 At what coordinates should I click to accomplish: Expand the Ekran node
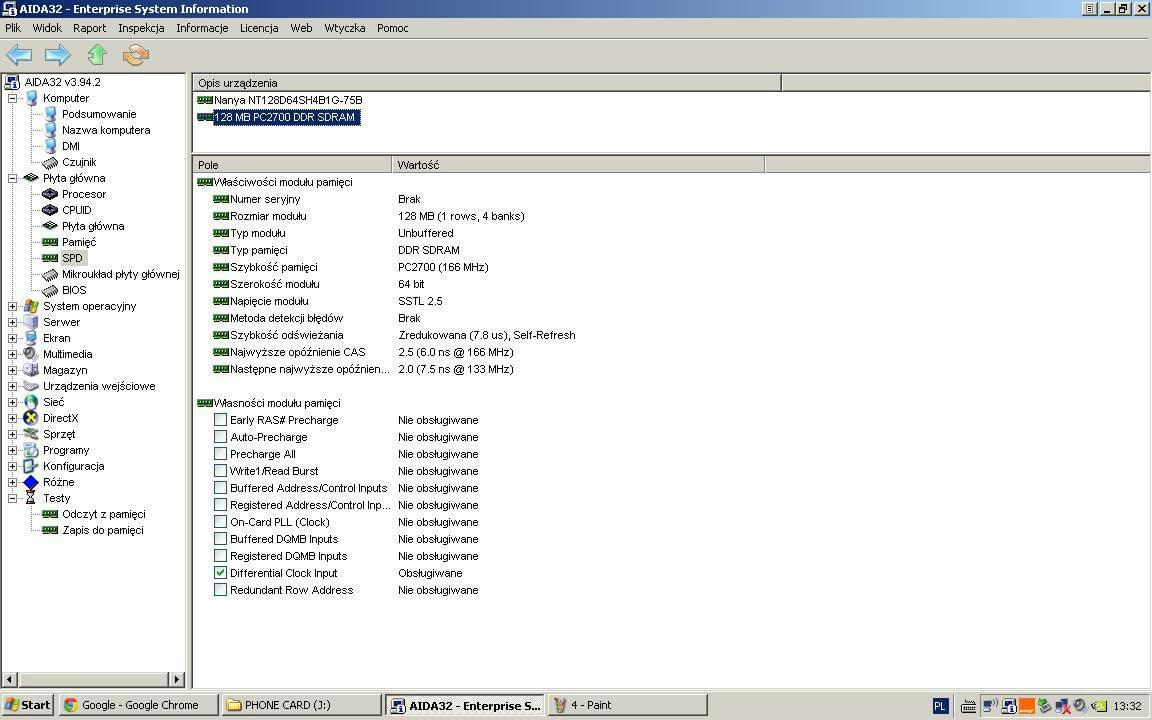(x=12, y=339)
